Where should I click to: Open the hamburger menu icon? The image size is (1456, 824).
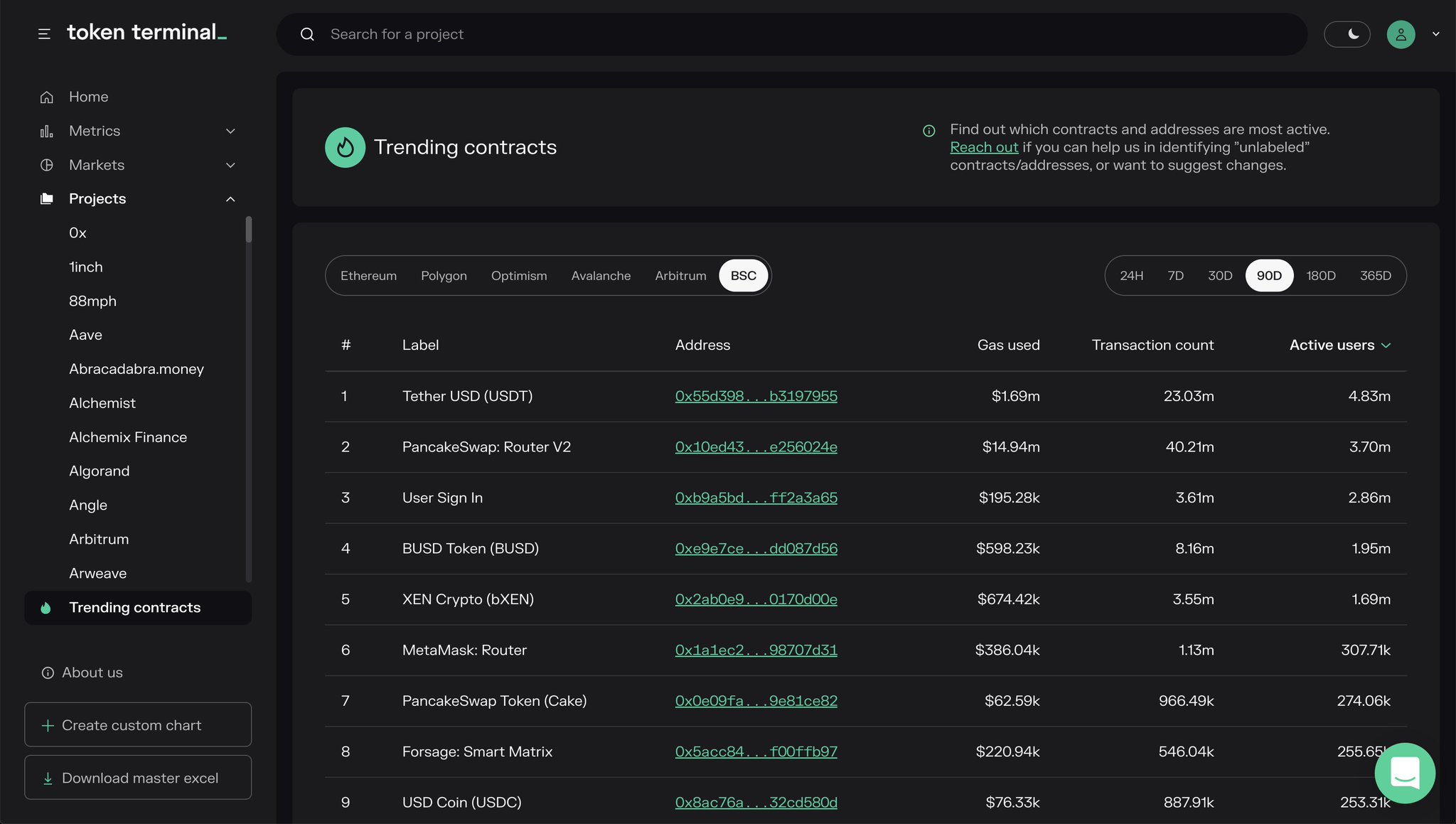[43, 33]
